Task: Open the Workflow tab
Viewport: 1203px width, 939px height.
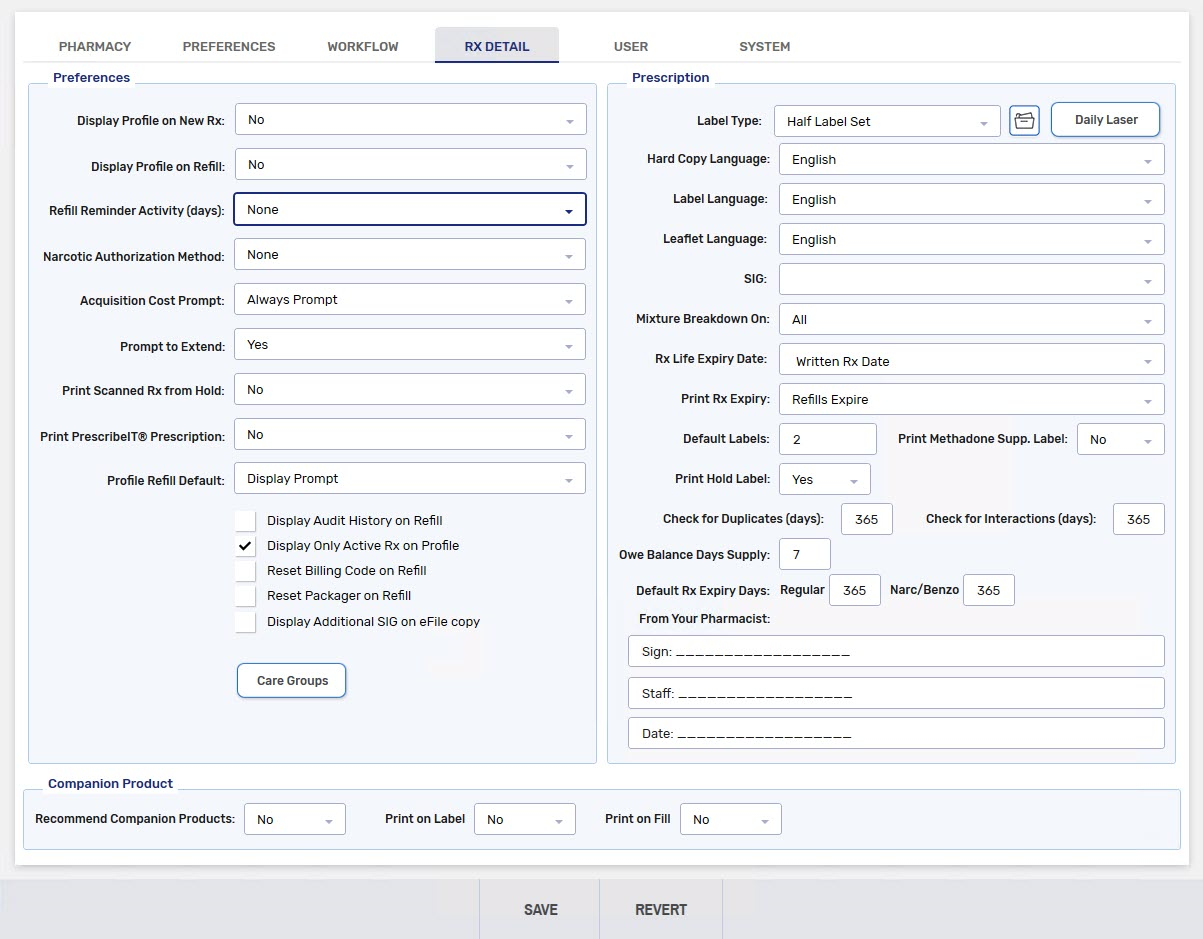Action: pyautogui.click(x=363, y=47)
